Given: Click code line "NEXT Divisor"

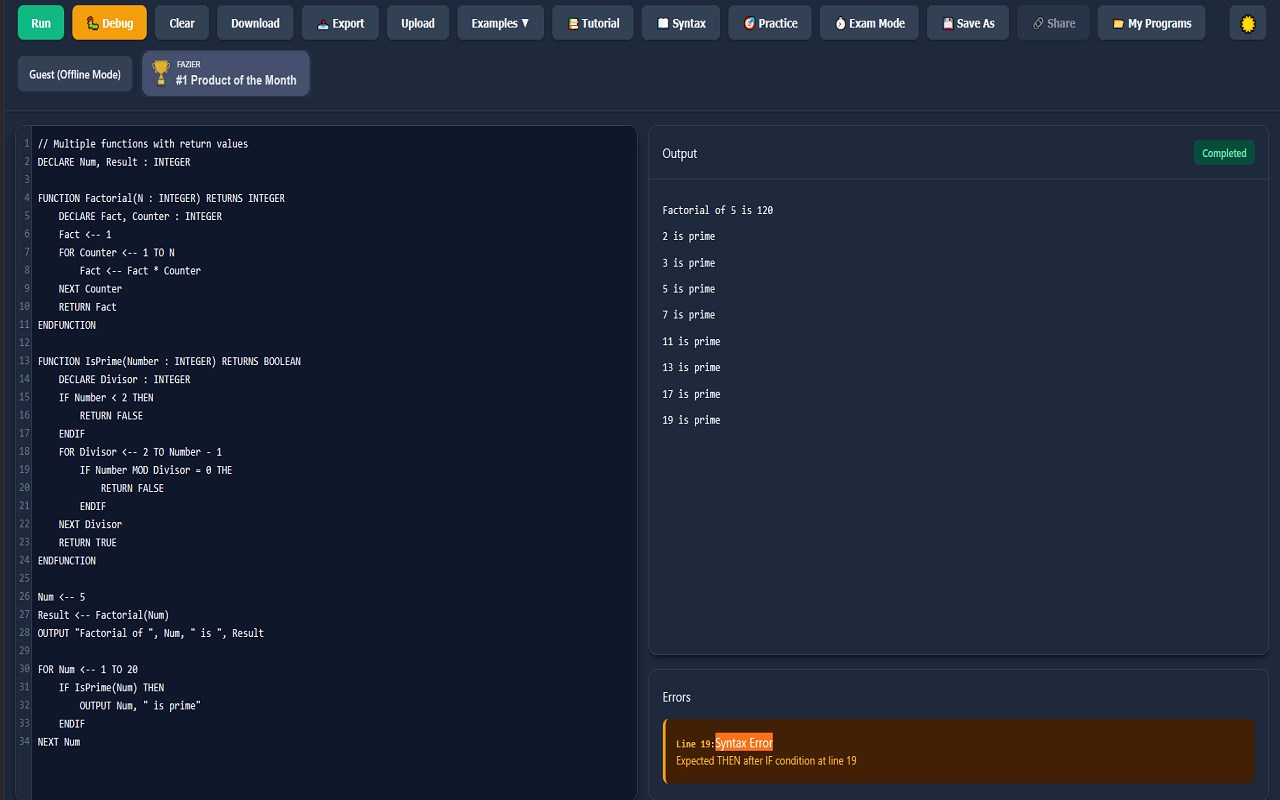Looking at the screenshot, I should tap(90, 524).
